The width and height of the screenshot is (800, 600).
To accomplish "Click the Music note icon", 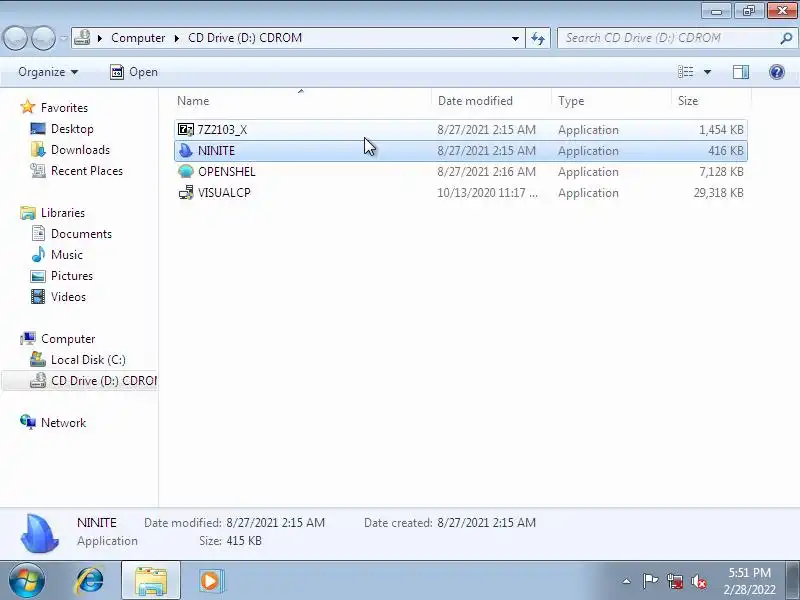I will (x=38, y=254).
